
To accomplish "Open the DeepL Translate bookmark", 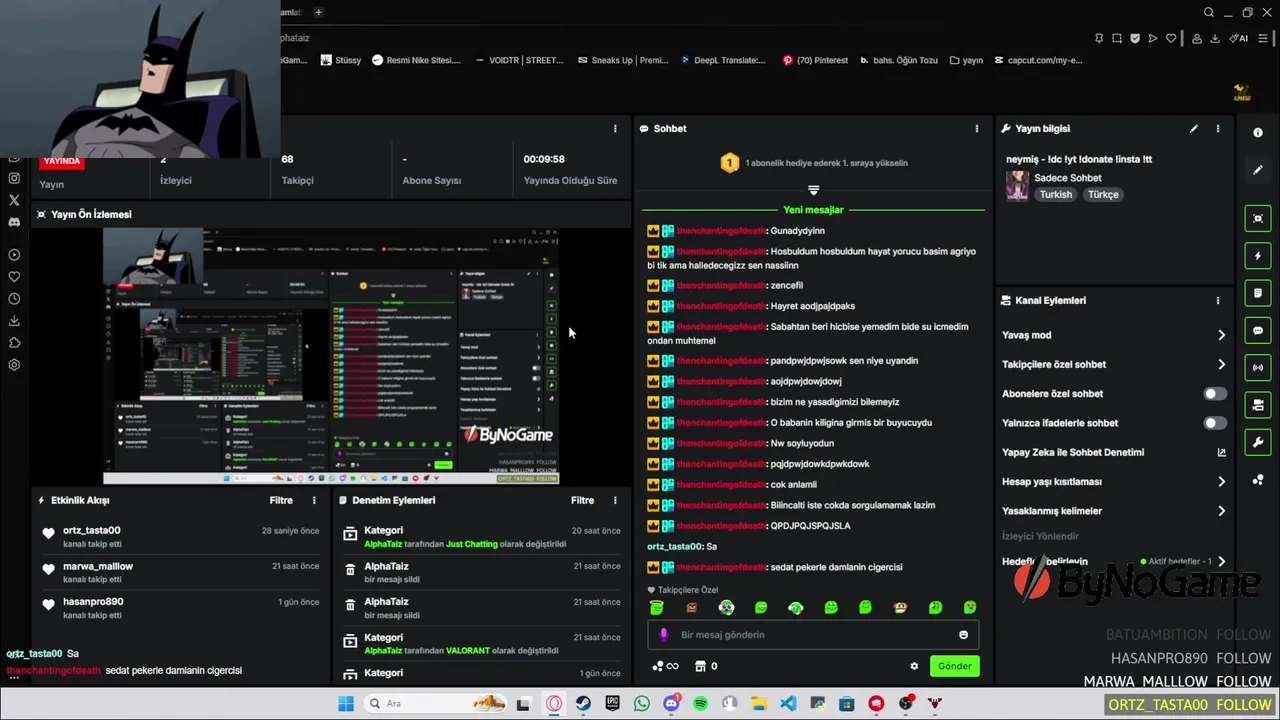I will 723,60.
